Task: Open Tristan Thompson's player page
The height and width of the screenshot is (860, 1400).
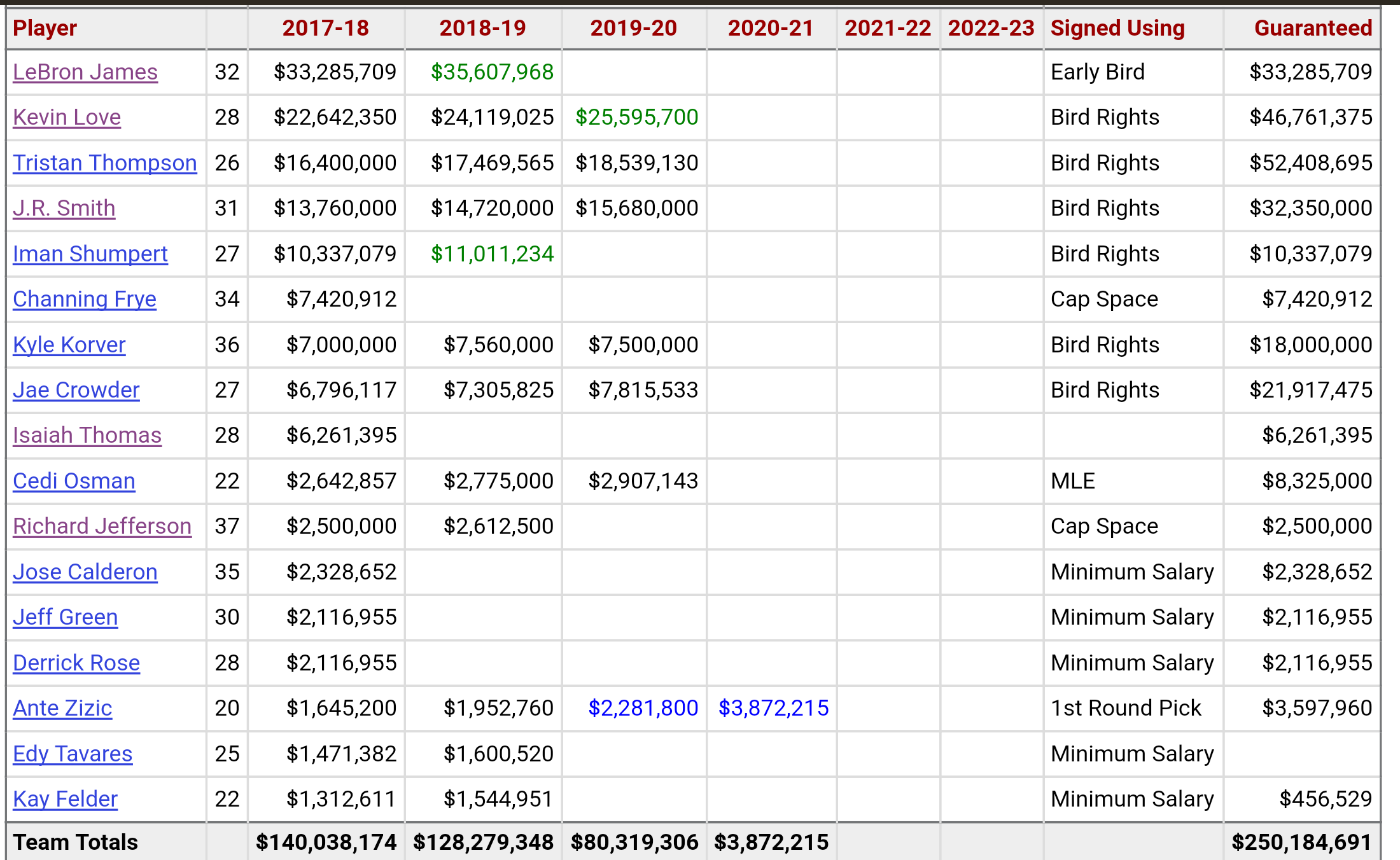Action: click(104, 163)
